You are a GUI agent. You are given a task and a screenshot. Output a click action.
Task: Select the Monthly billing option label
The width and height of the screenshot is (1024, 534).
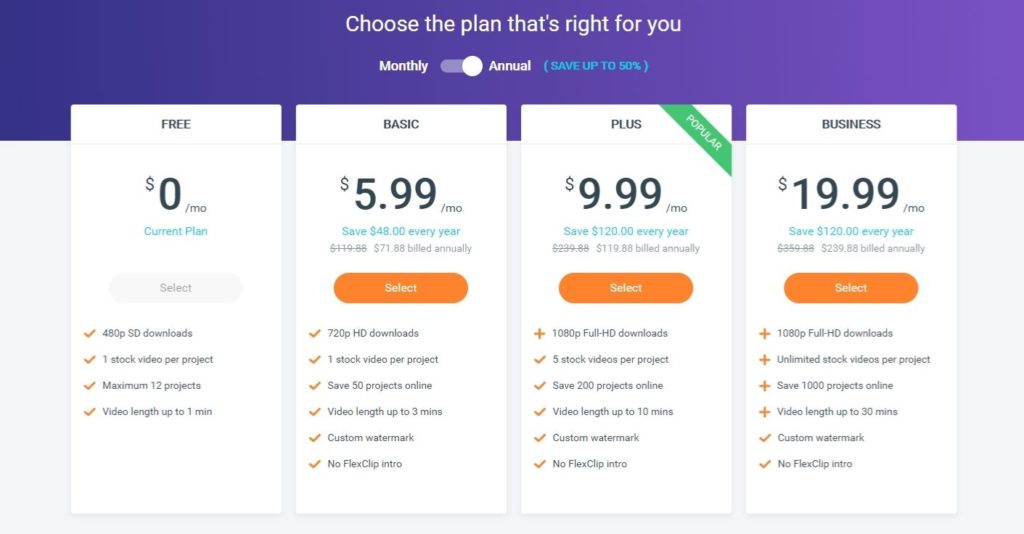coord(403,66)
